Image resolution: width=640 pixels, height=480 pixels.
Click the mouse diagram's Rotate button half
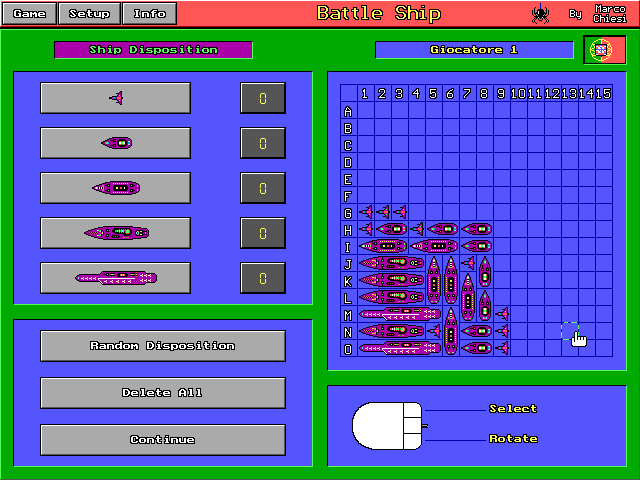point(413,442)
